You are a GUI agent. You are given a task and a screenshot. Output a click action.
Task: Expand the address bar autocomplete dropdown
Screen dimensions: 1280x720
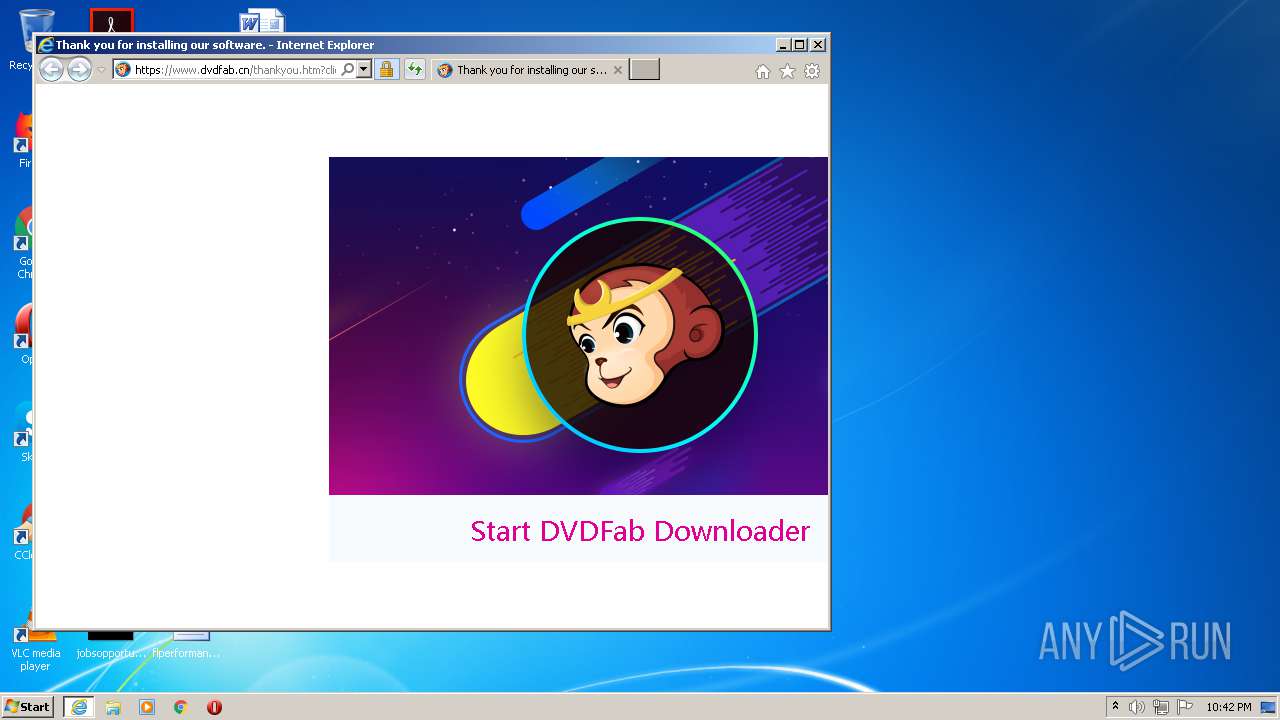363,70
